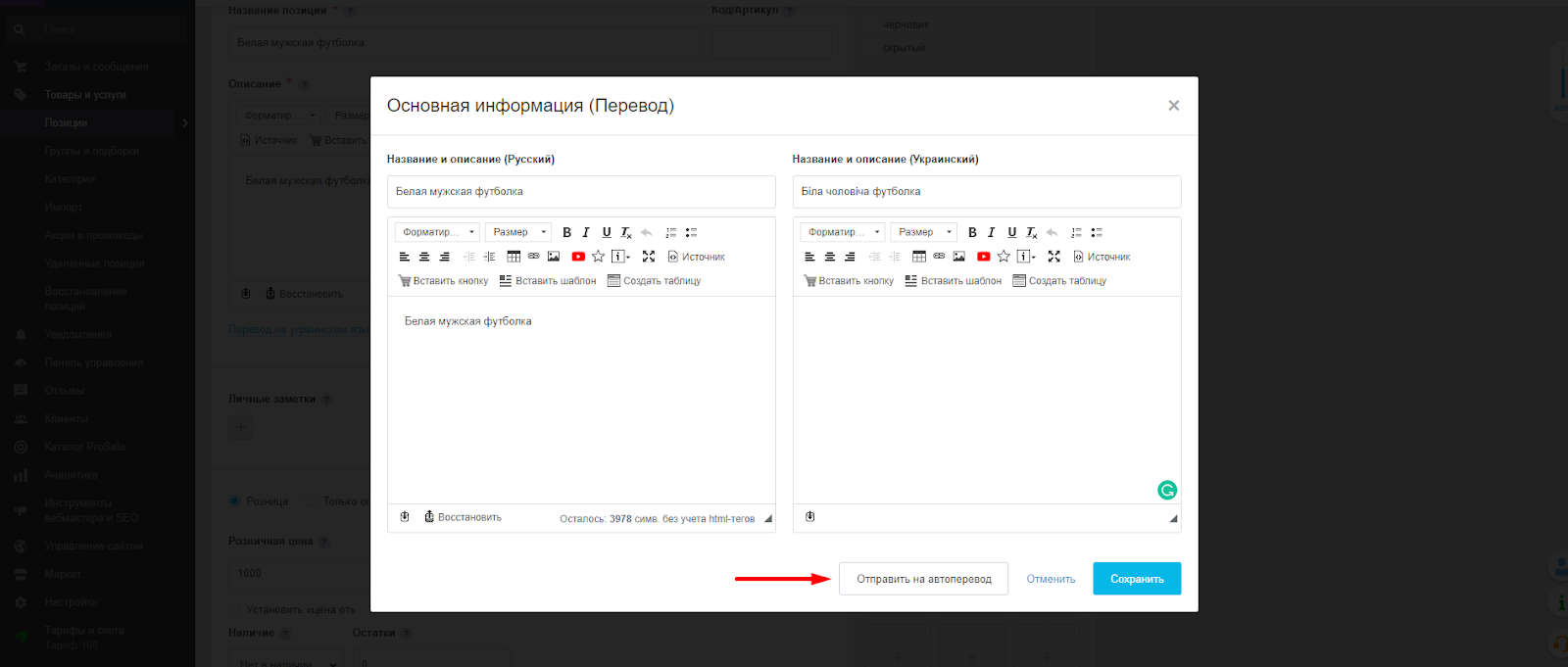
Task: Maximize the Ukrainian description editor
Action: [1054, 257]
